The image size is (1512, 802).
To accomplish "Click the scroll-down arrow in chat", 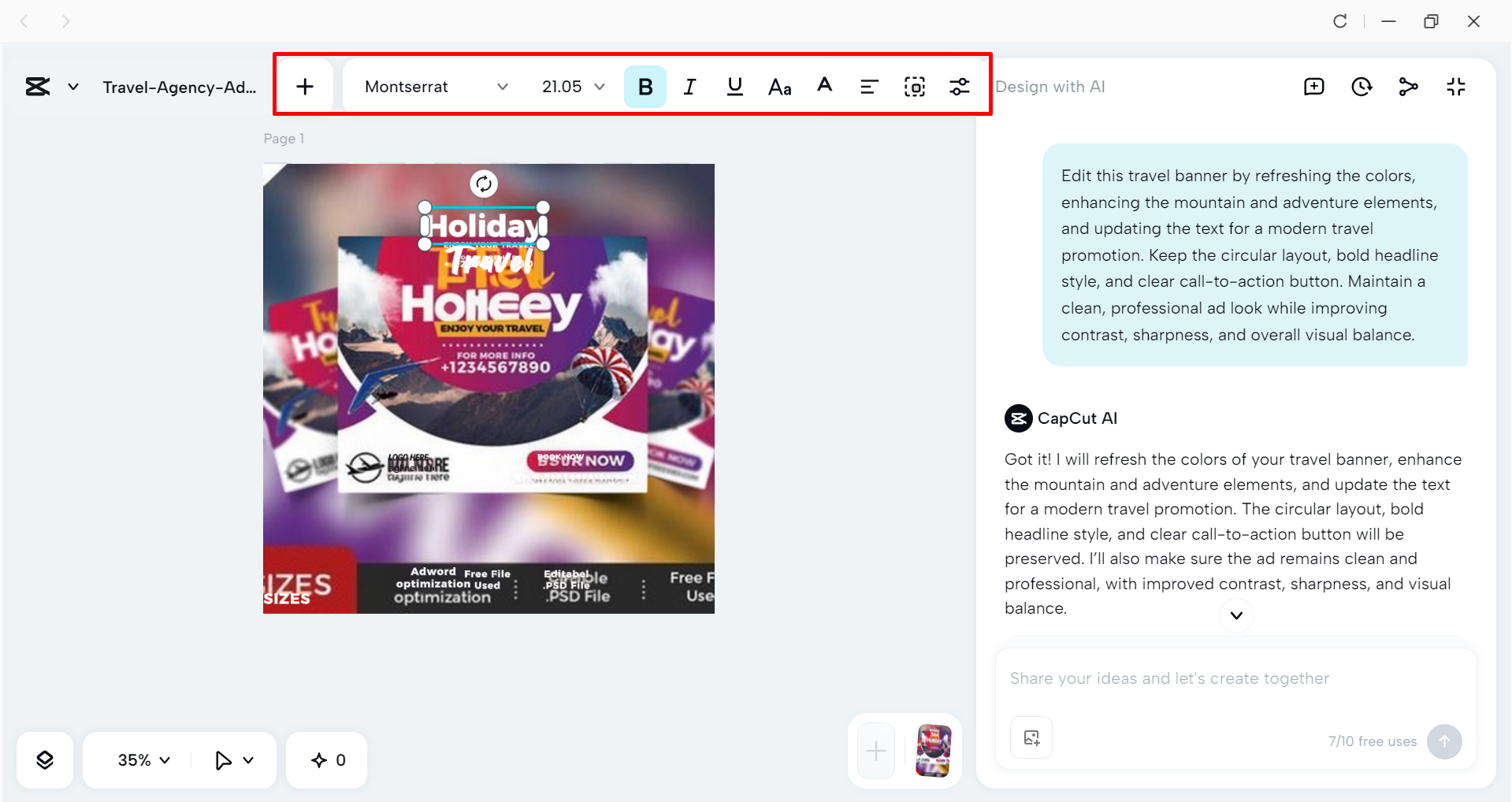I will click(x=1236, y=615).
